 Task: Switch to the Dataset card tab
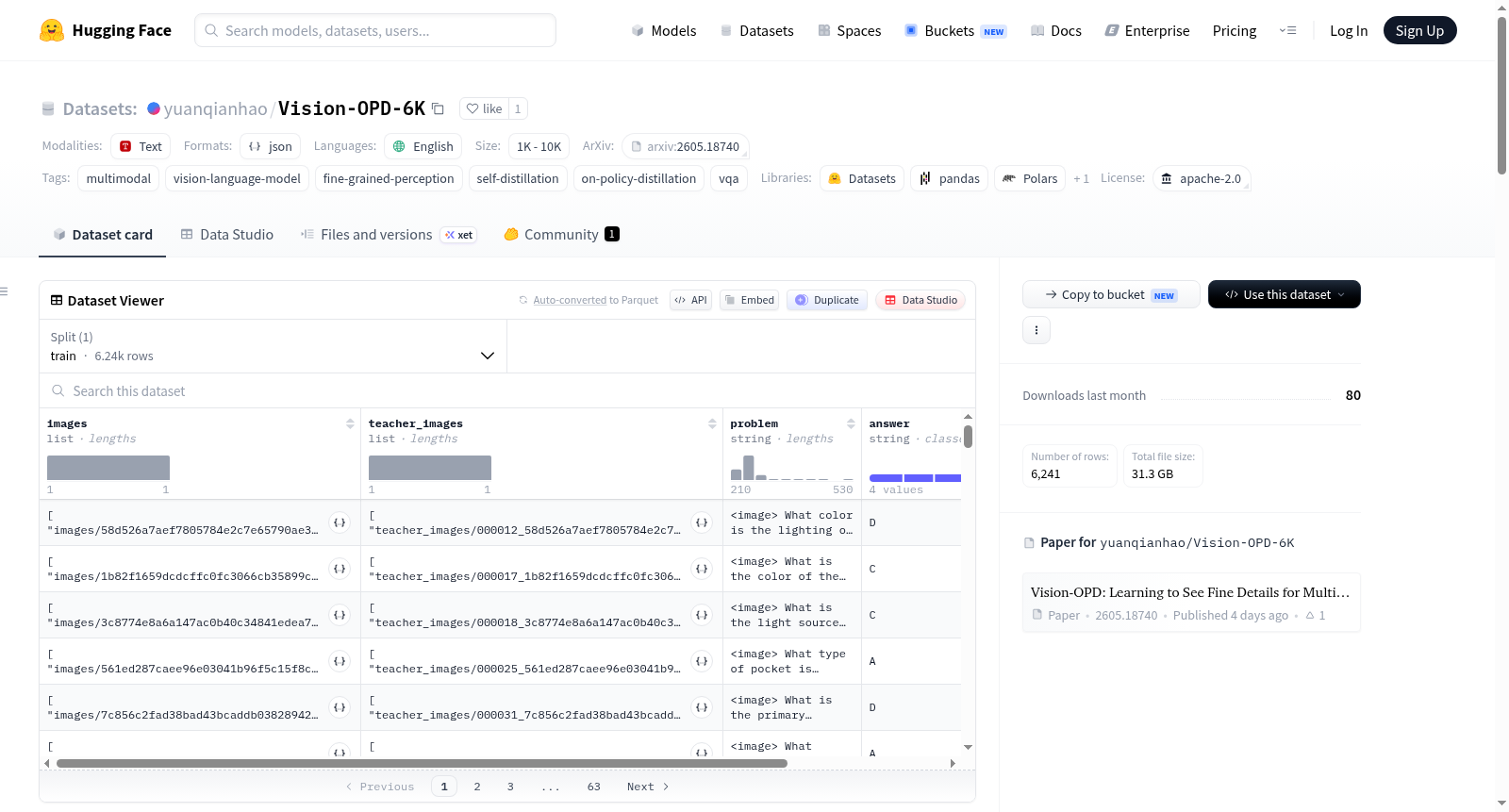coord(103,235)
